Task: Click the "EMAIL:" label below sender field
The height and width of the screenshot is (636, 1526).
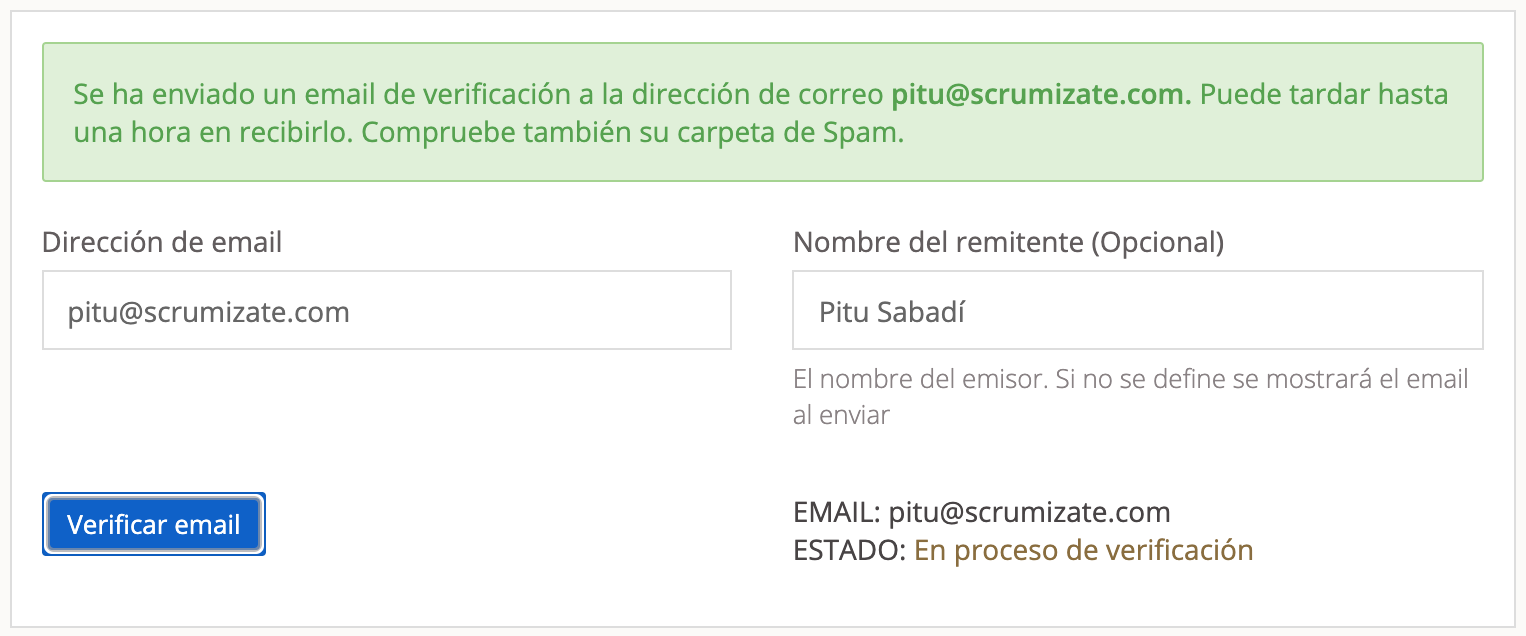Action: 837,512
